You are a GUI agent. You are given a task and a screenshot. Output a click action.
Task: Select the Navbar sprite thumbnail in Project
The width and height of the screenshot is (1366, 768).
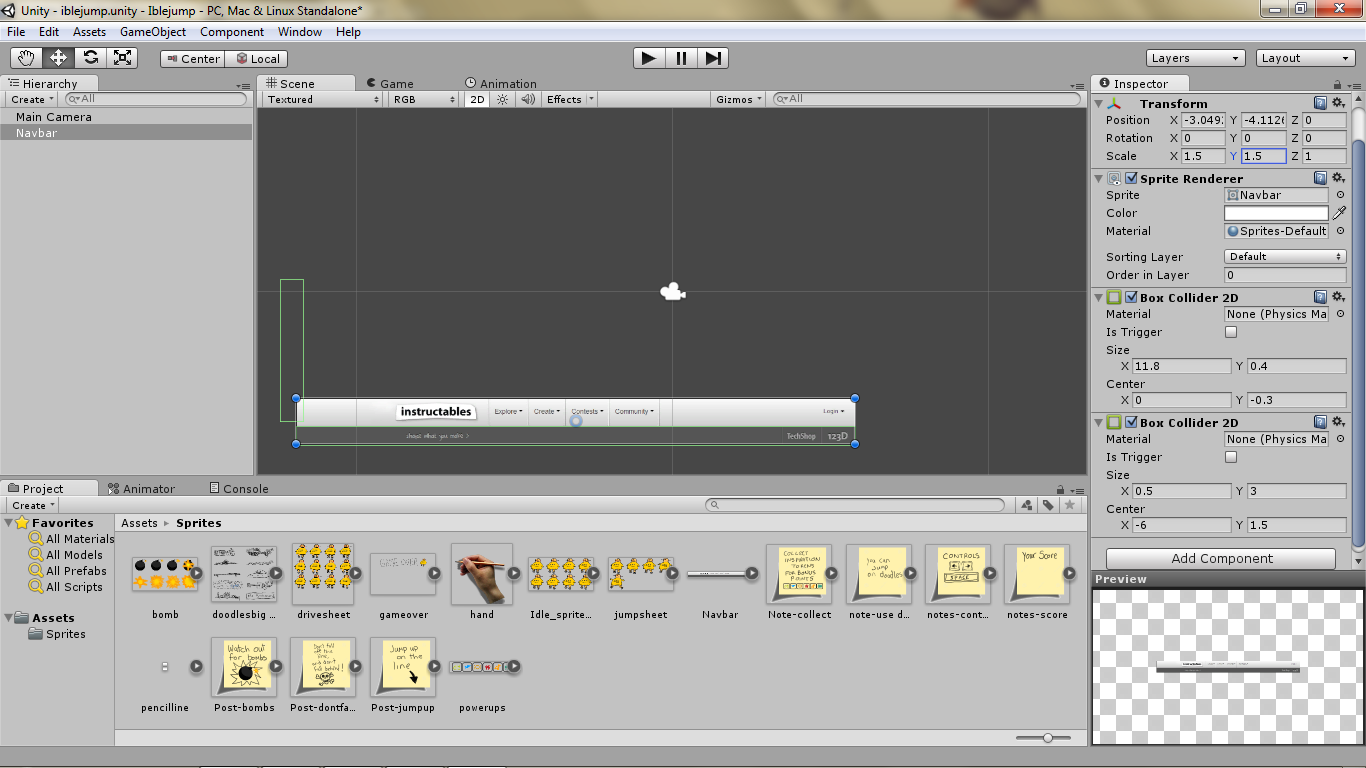click(x=720, y=574)
